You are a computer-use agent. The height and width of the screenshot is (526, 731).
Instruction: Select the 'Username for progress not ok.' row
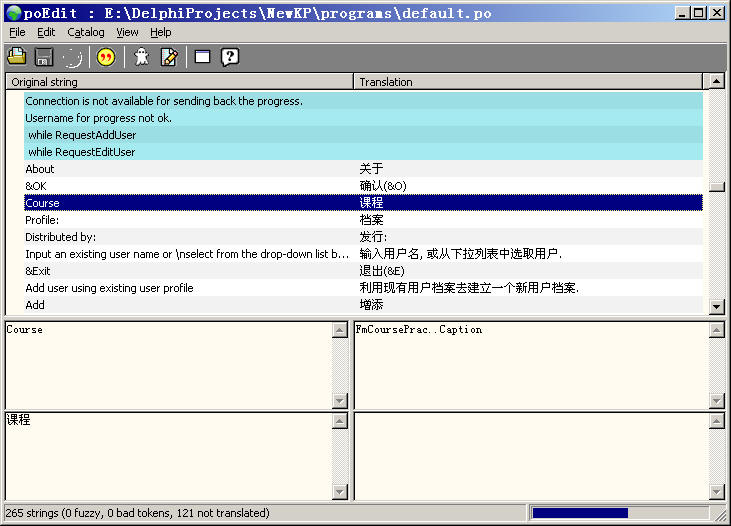363,118
